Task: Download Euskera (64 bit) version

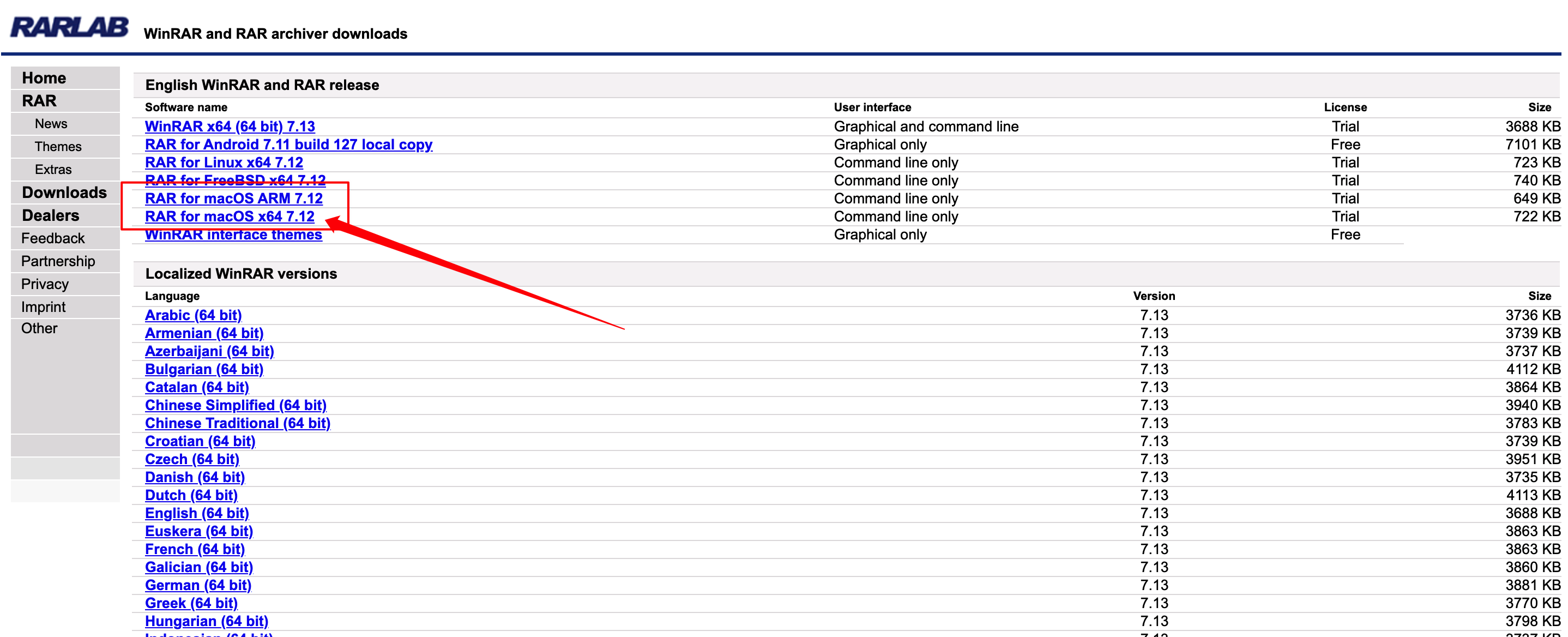Action: coord(199,532)
